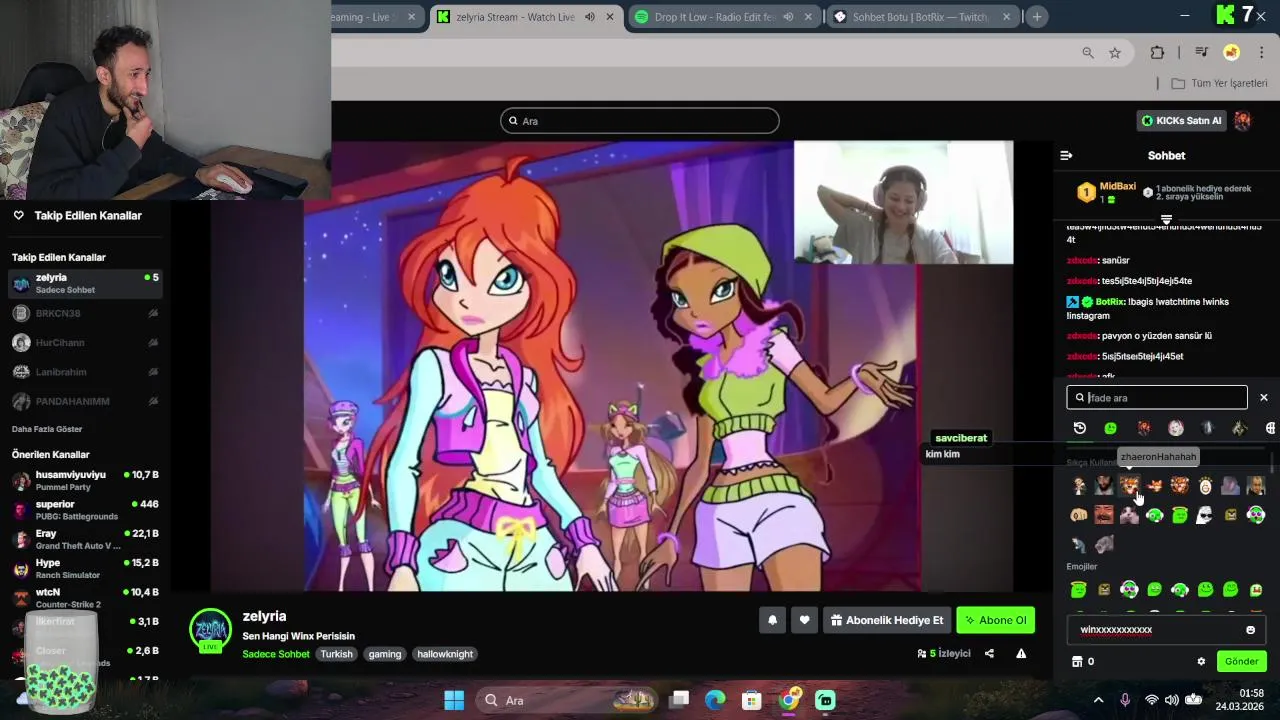Click the chat message input field
Image resolution: width=1280 pixels, height=720 pixels.
(1157, 630)
